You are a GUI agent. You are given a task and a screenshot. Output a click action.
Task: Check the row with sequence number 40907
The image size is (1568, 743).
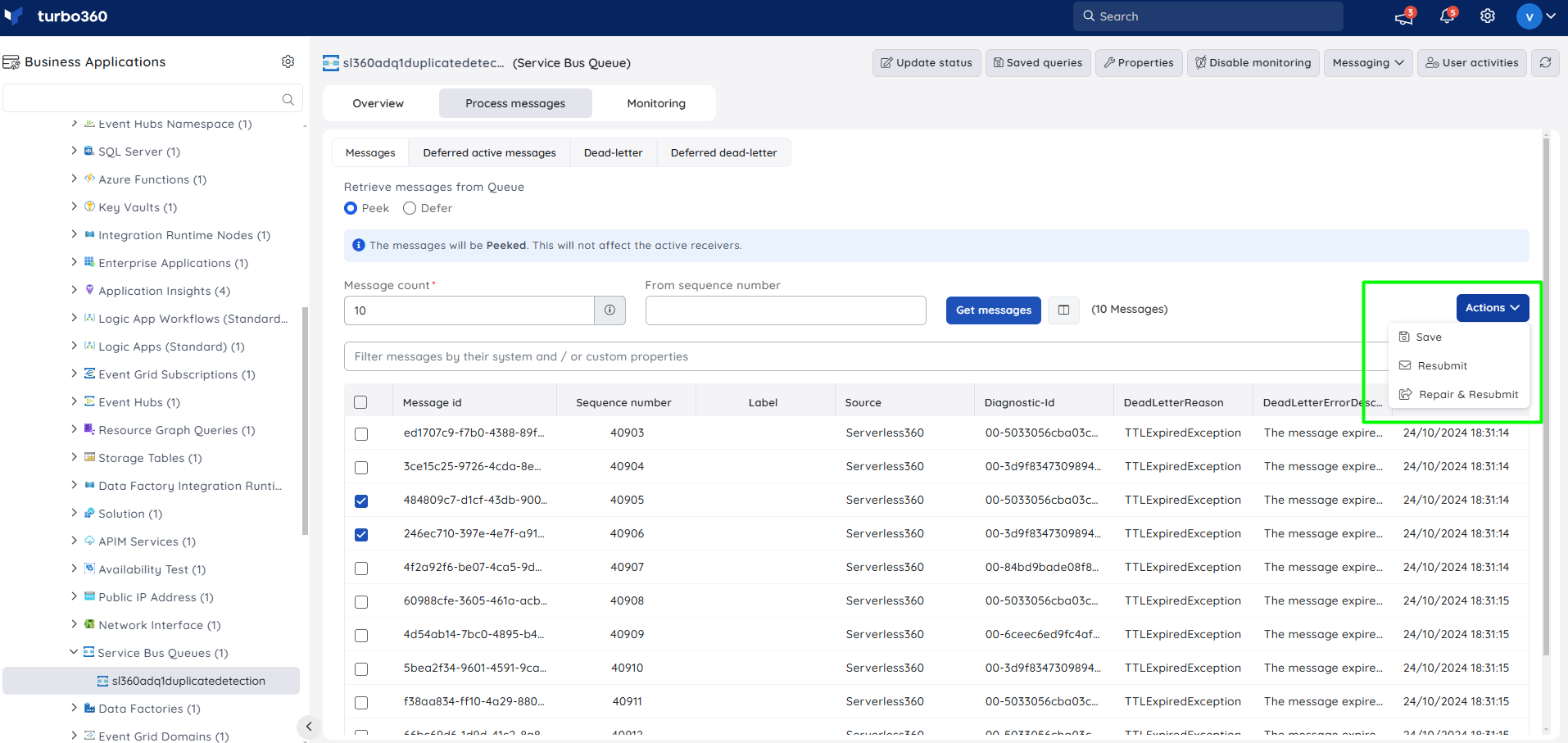pyautogui.click(x=361, y=568)
